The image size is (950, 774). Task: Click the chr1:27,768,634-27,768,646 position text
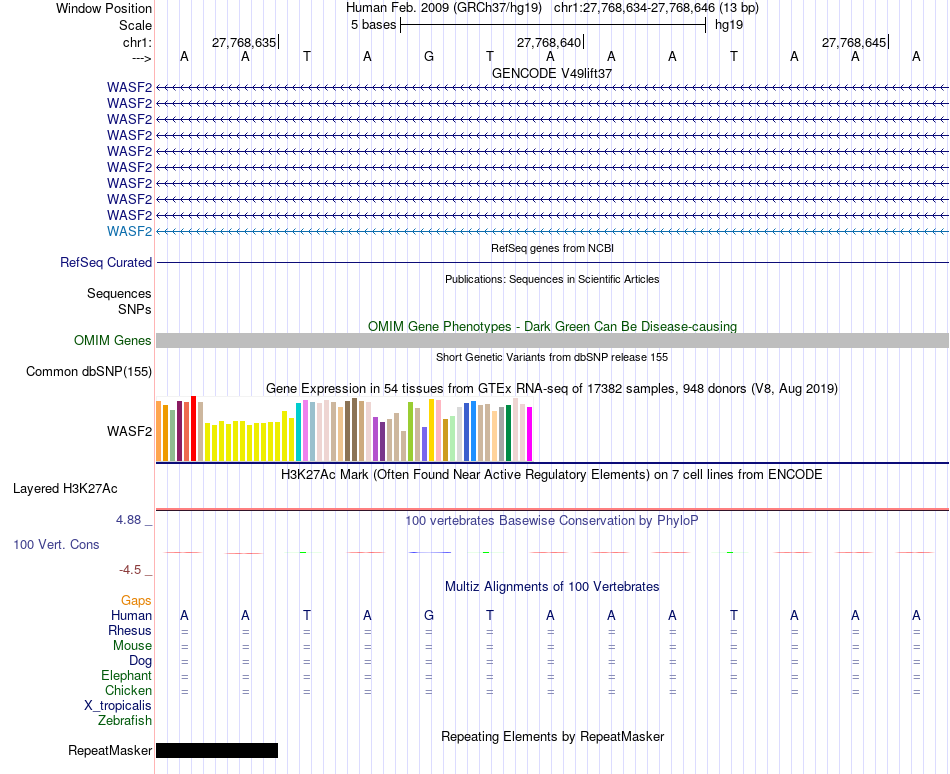pyautogui.click(x=656, y=8)
